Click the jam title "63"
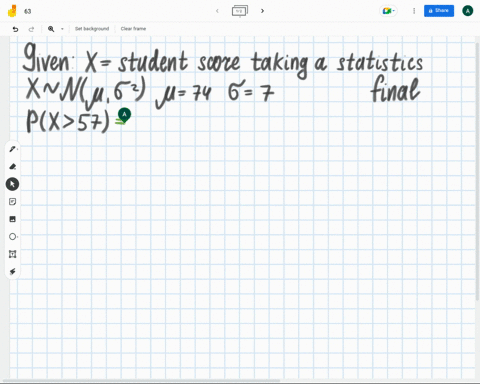Image resolution: width=480 pixels, height=384 pixels. click(28, 11)
